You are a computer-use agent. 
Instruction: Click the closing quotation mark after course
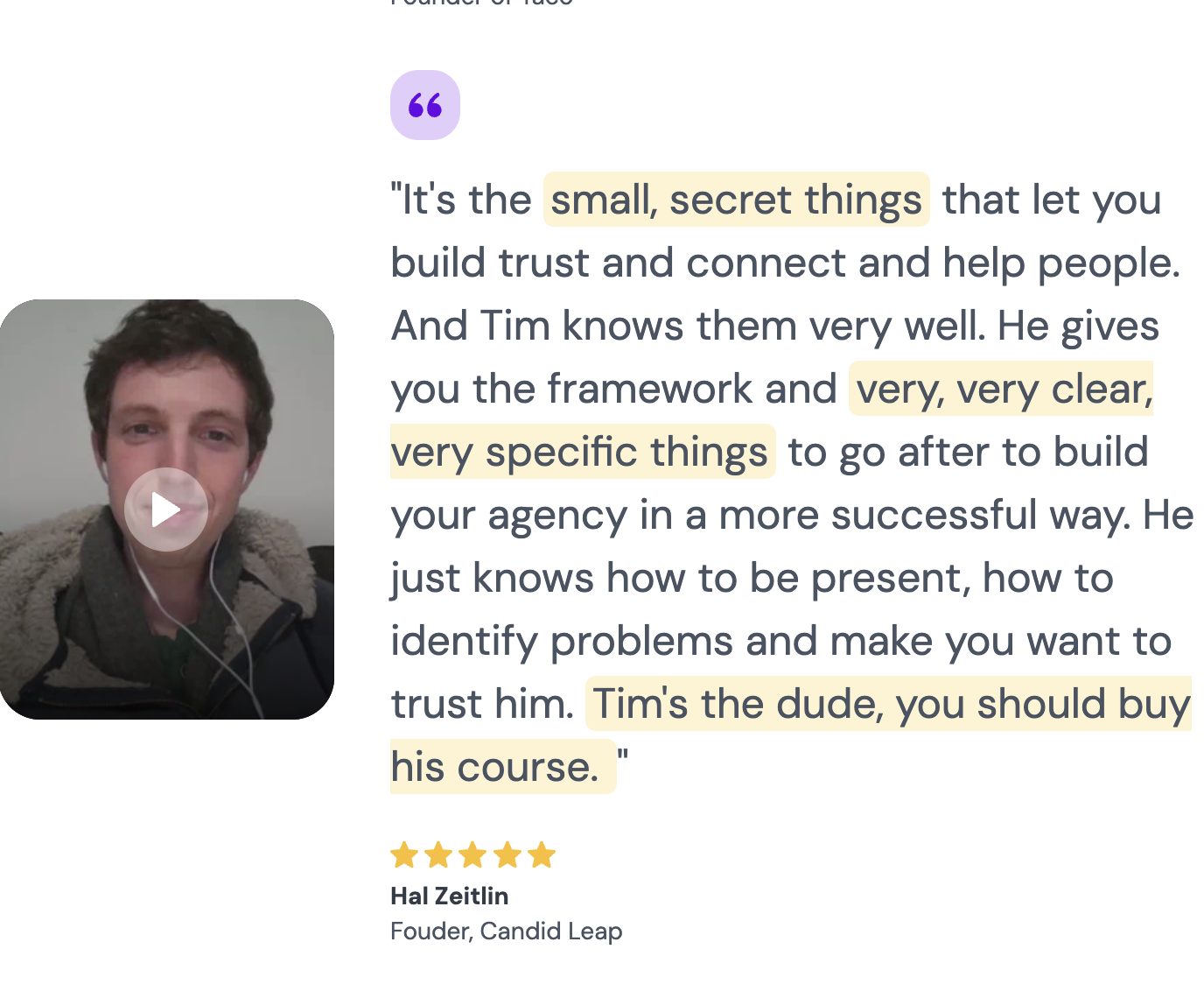(623, 753)
